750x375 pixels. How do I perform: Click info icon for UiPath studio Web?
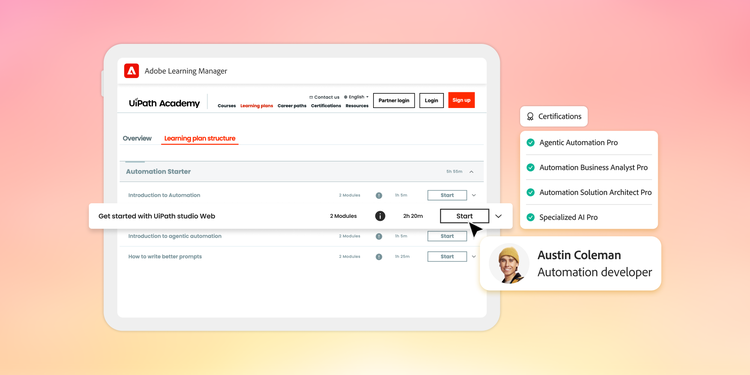pos(380,216)
